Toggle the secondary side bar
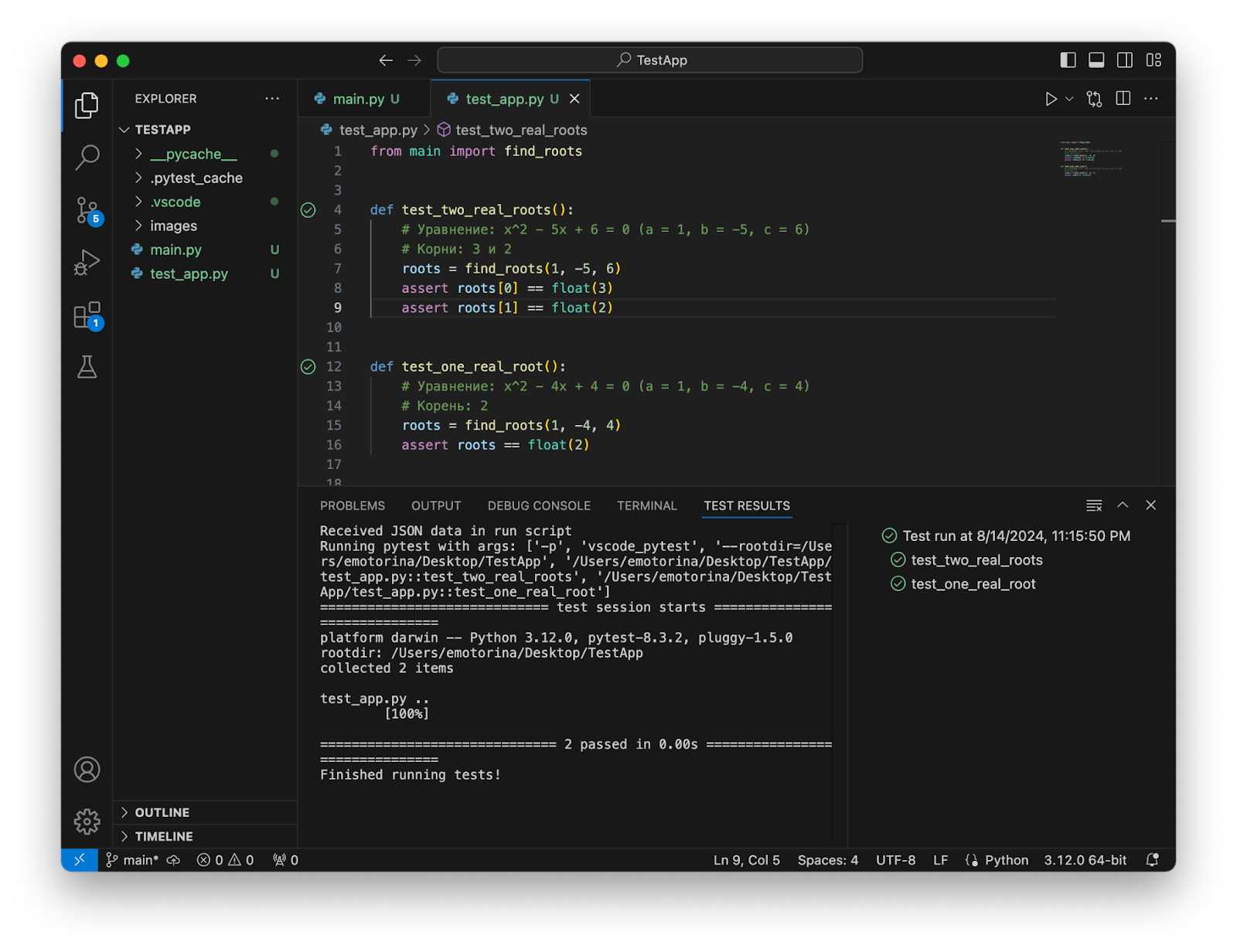 click(x=1125, y=60)
